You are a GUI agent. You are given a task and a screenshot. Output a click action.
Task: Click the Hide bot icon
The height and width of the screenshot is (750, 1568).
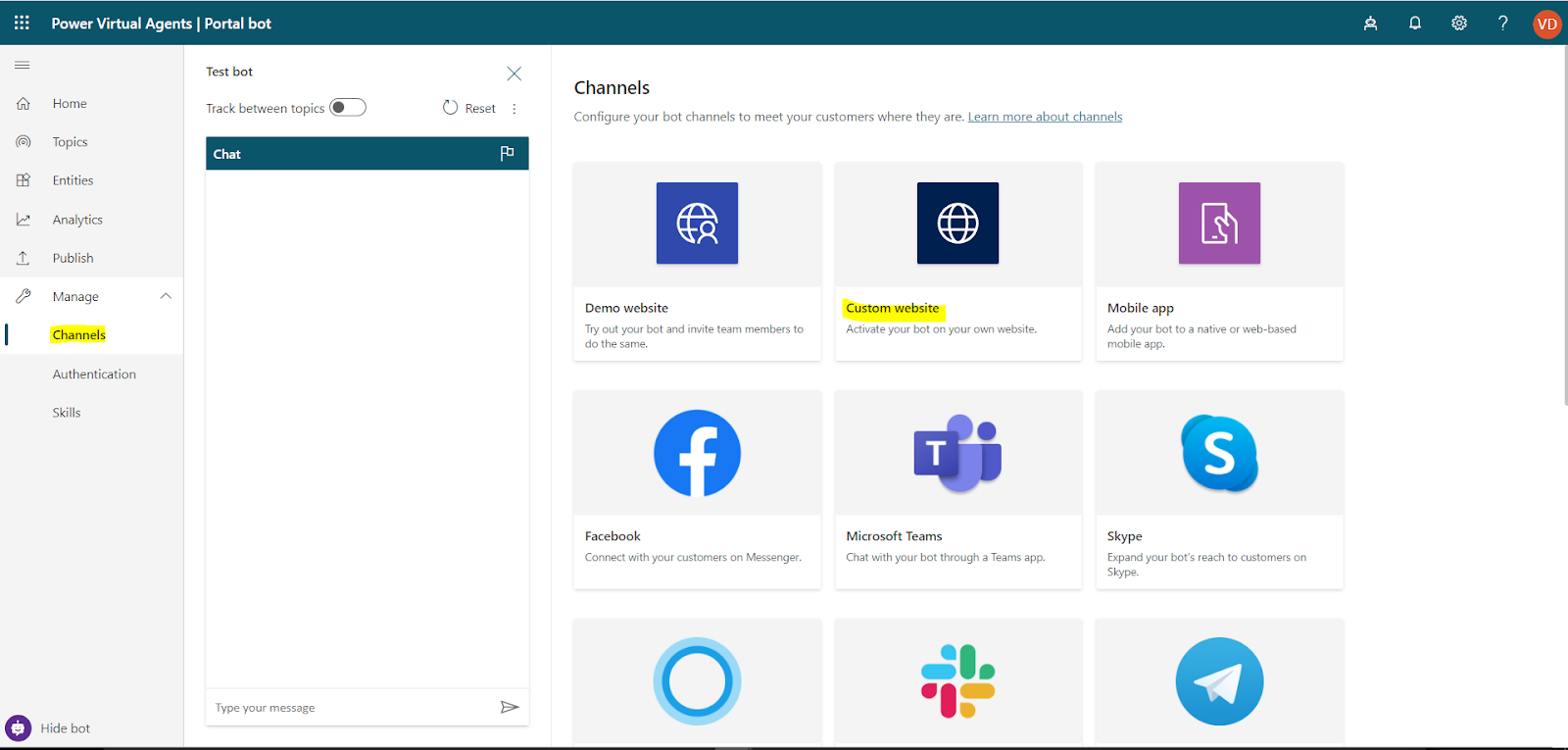coord(18,728)
